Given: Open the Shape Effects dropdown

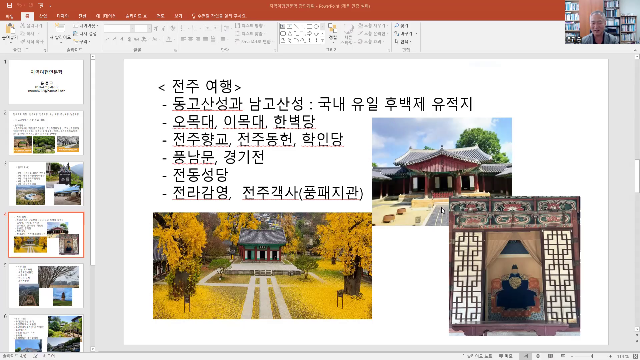Looking at the screenshot, I should (x=371, y=41).
